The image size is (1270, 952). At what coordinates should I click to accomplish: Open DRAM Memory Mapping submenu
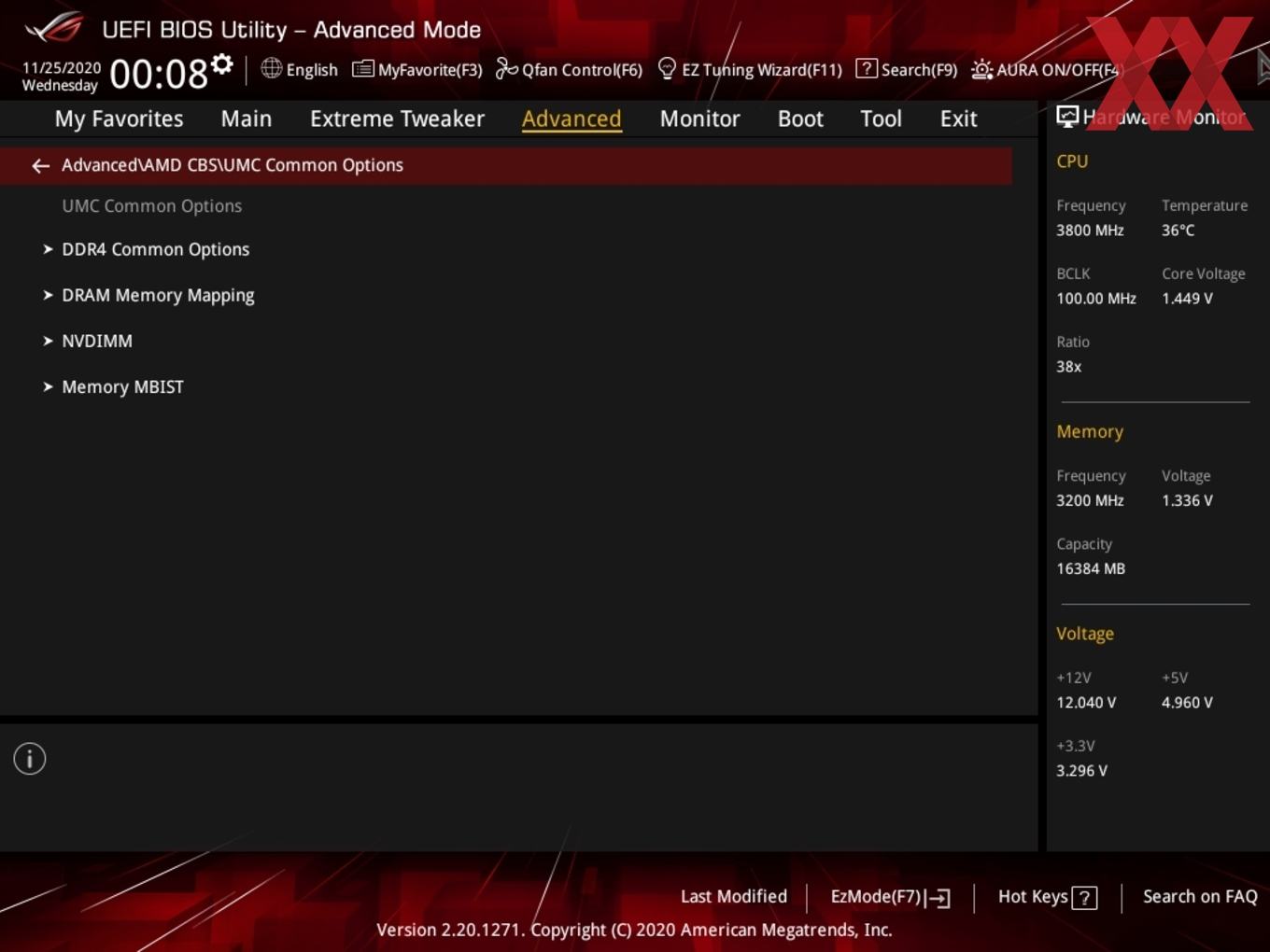[158, 295]
